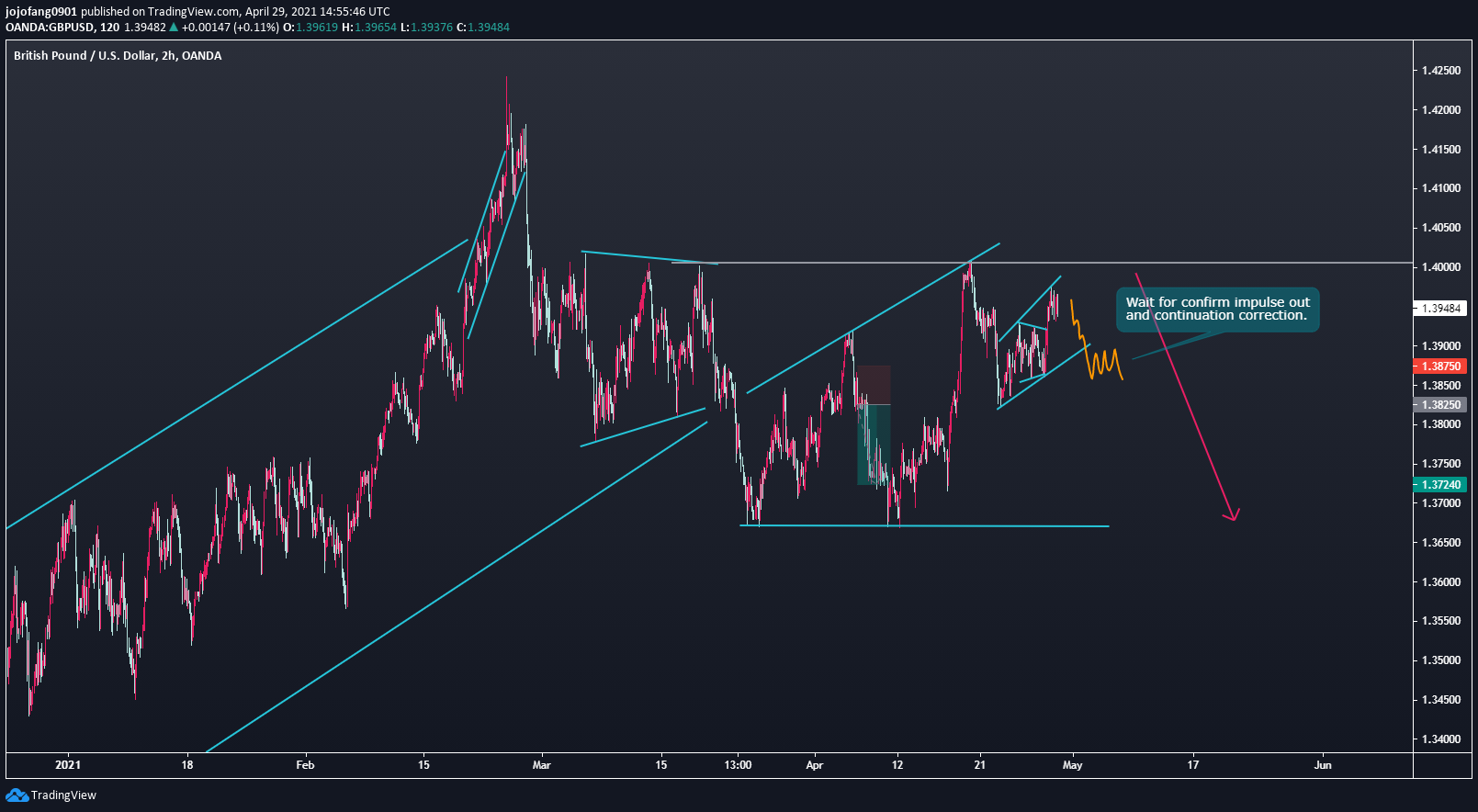This screenshot has height=812, width=1478.
Task: Click the TradingView text at bottom left
Action: click(63, 795)
